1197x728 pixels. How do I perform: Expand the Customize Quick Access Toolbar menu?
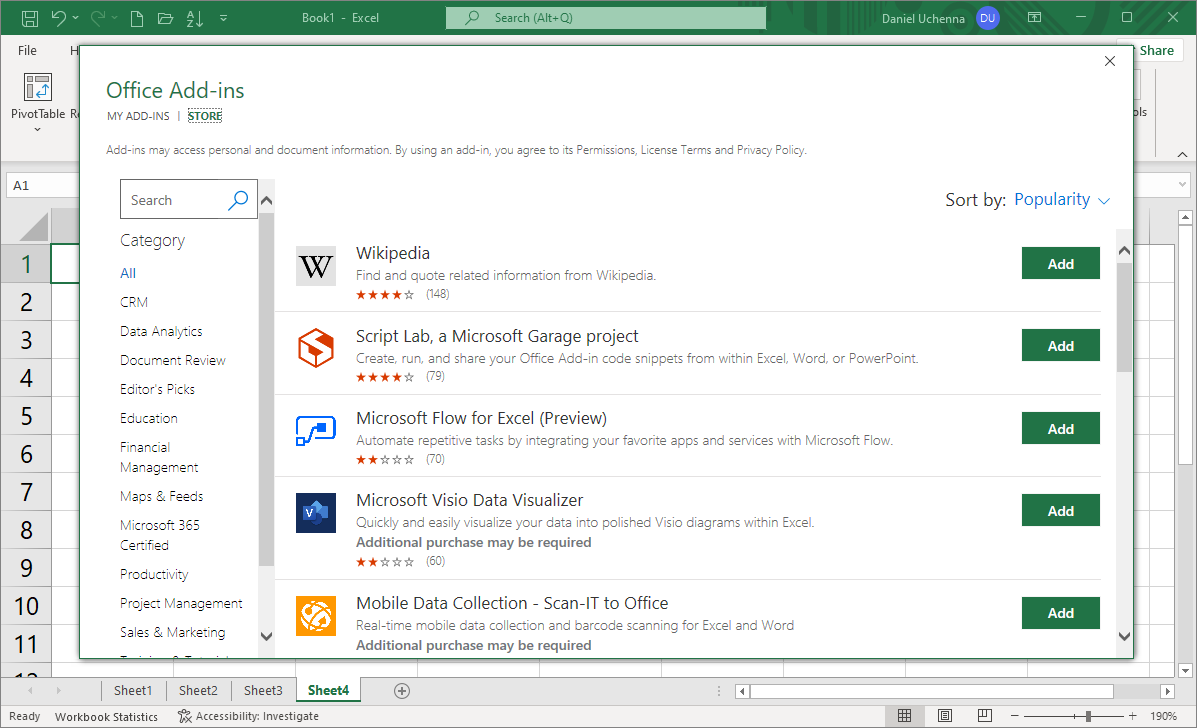[222, 18]
